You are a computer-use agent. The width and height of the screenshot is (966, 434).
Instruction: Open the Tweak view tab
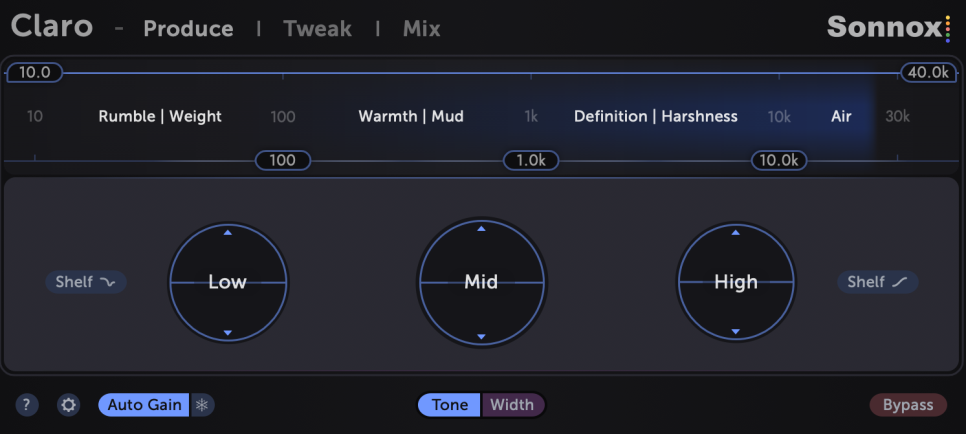click(x=317, y=29)
